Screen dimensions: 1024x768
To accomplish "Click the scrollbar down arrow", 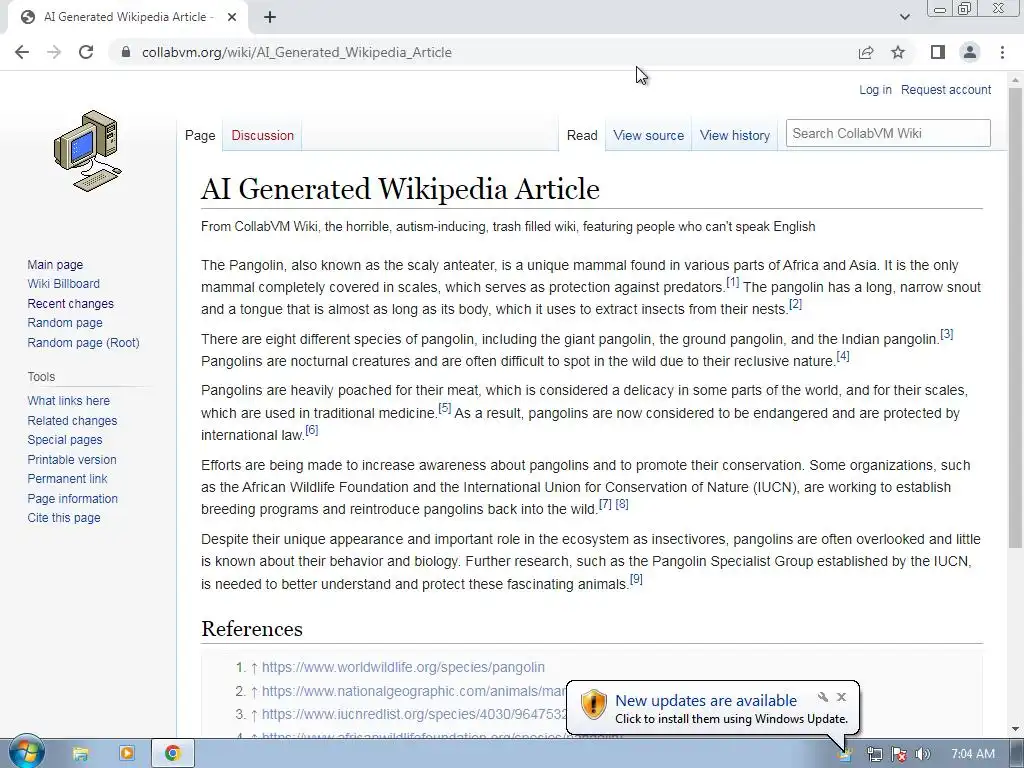I will coord(1016,729).
